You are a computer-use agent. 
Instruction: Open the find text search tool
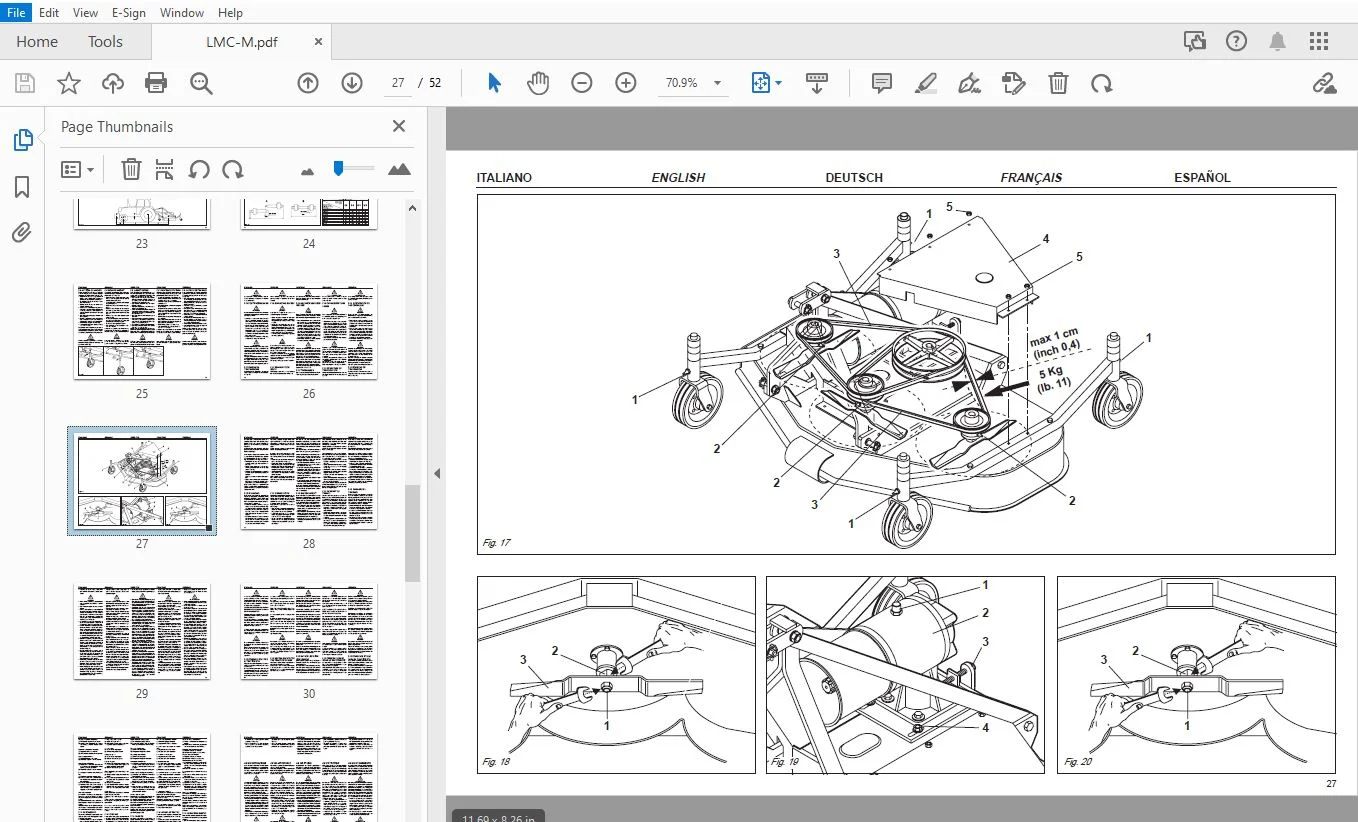pyautogui.click(x=201, y=83)
